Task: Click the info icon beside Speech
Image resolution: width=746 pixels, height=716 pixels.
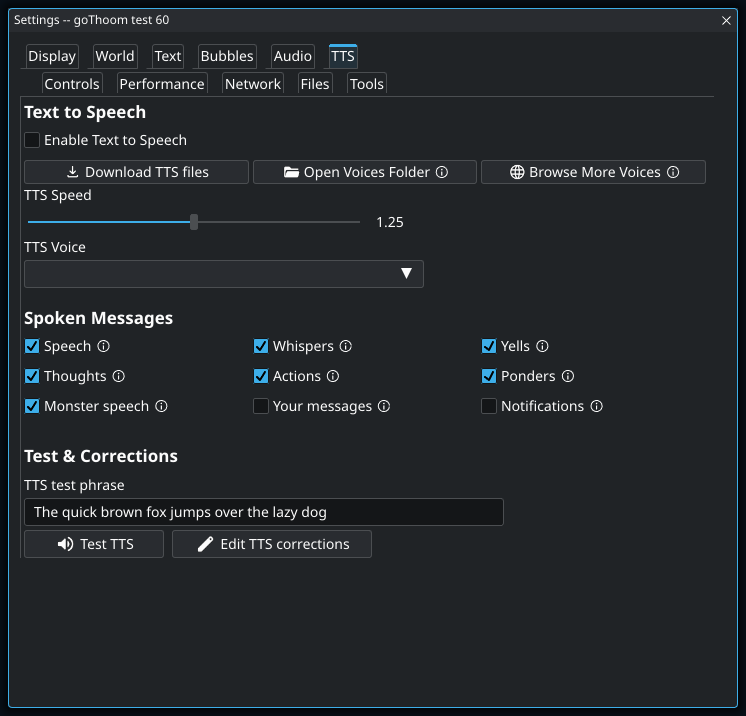Action: [103, 346]
